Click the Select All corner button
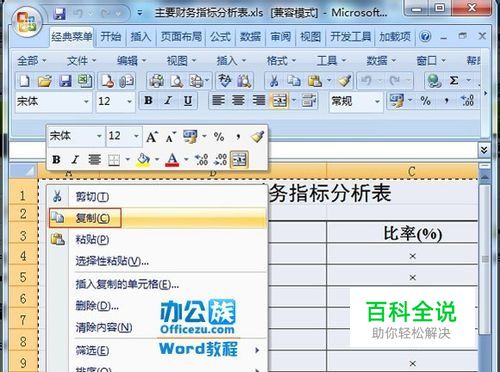 point(23,171)
